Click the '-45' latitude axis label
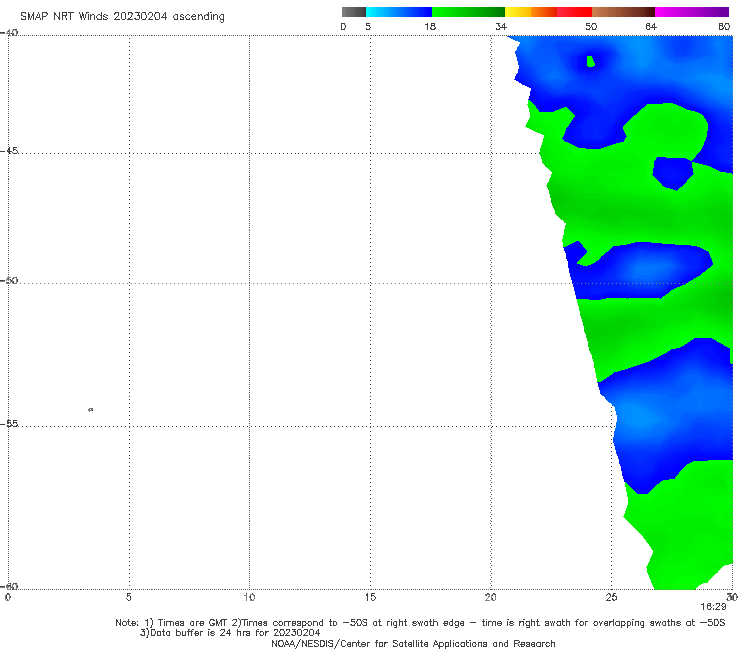The image size is (740, 650). click(9, 151)
